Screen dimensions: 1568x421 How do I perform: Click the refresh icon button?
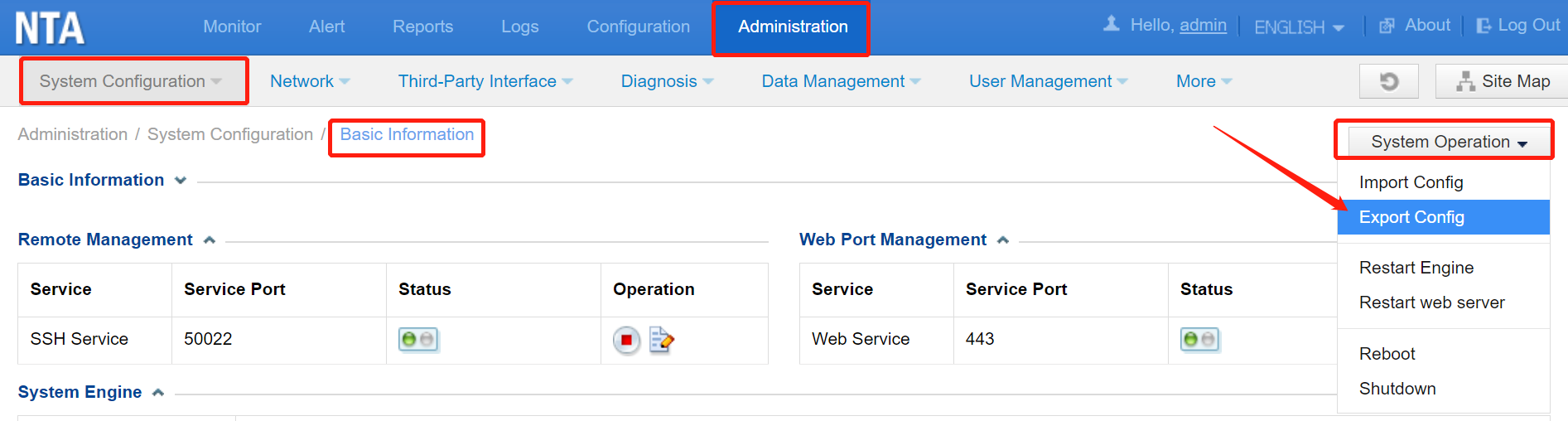coord(1388,81)
